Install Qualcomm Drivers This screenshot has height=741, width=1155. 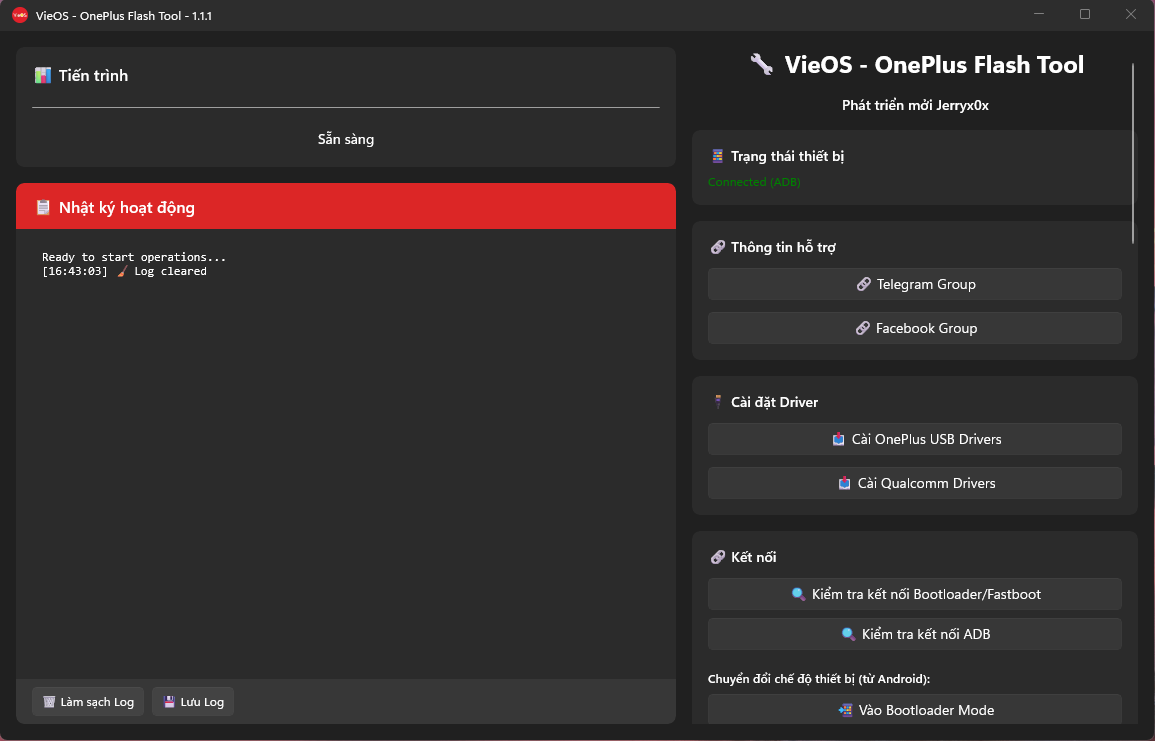(915, 483)
